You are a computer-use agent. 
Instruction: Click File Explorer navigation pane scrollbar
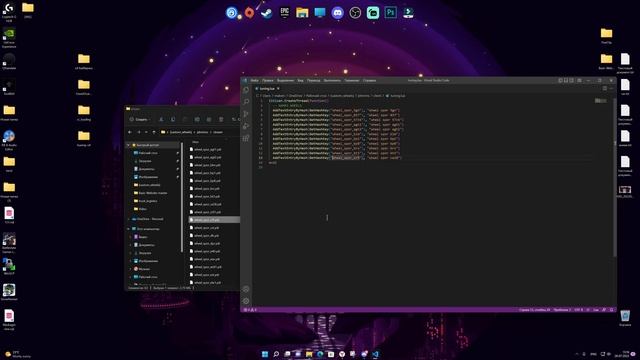[x=182, y=197]
